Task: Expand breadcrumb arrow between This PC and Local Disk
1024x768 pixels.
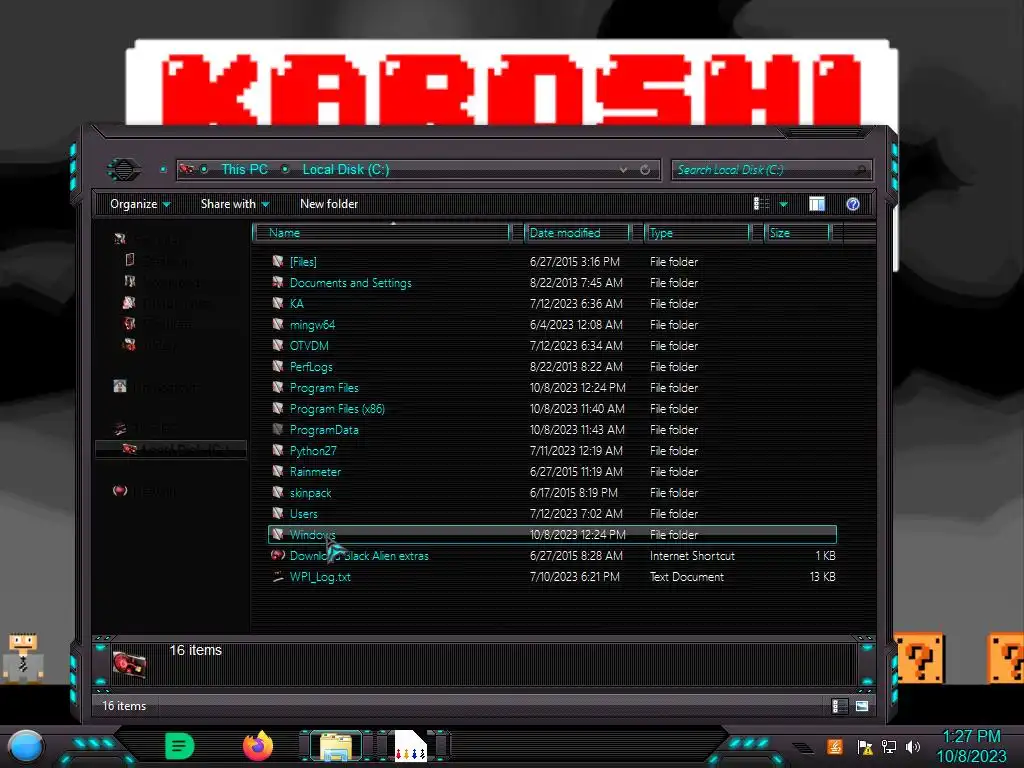Action: [285, 169]
